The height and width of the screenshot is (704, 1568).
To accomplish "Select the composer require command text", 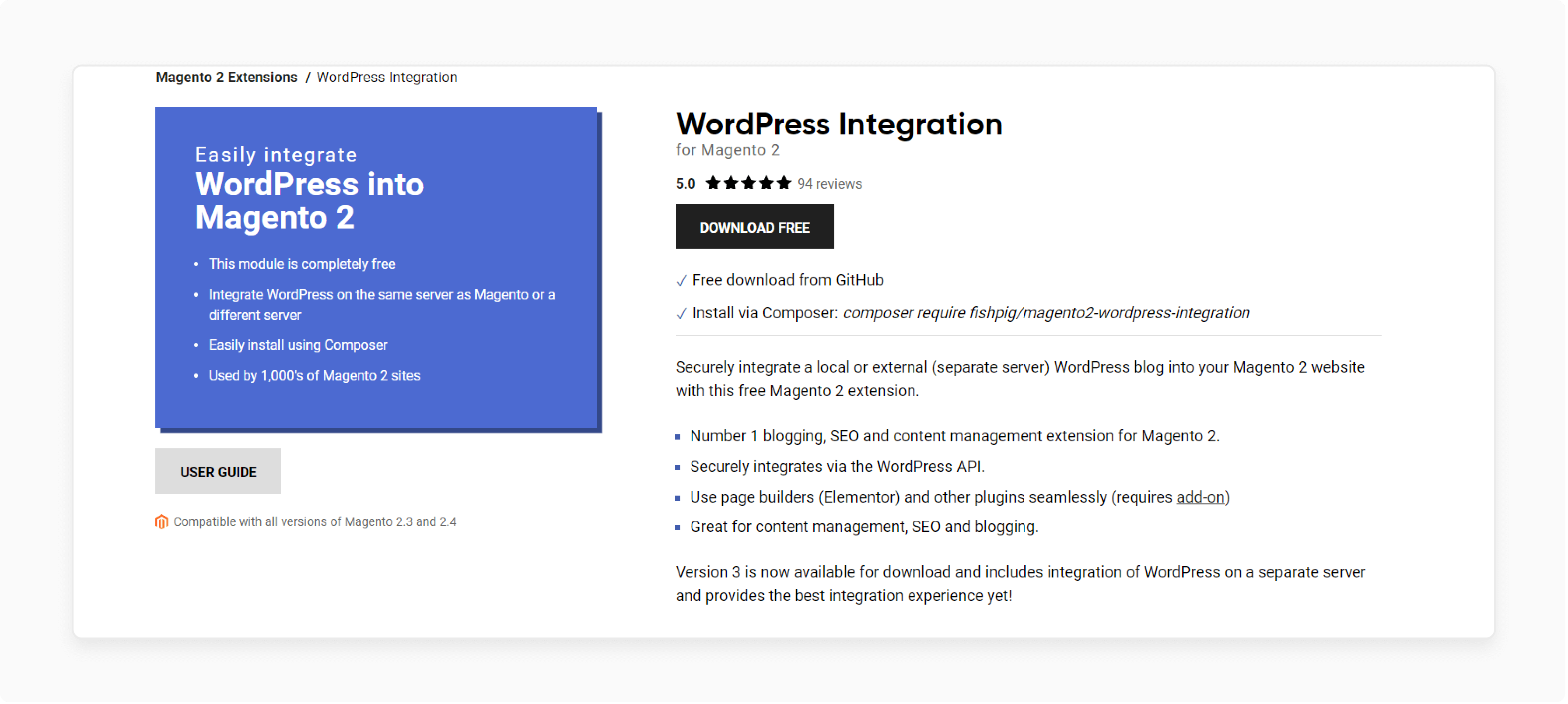I will (x=1046, y=313).
